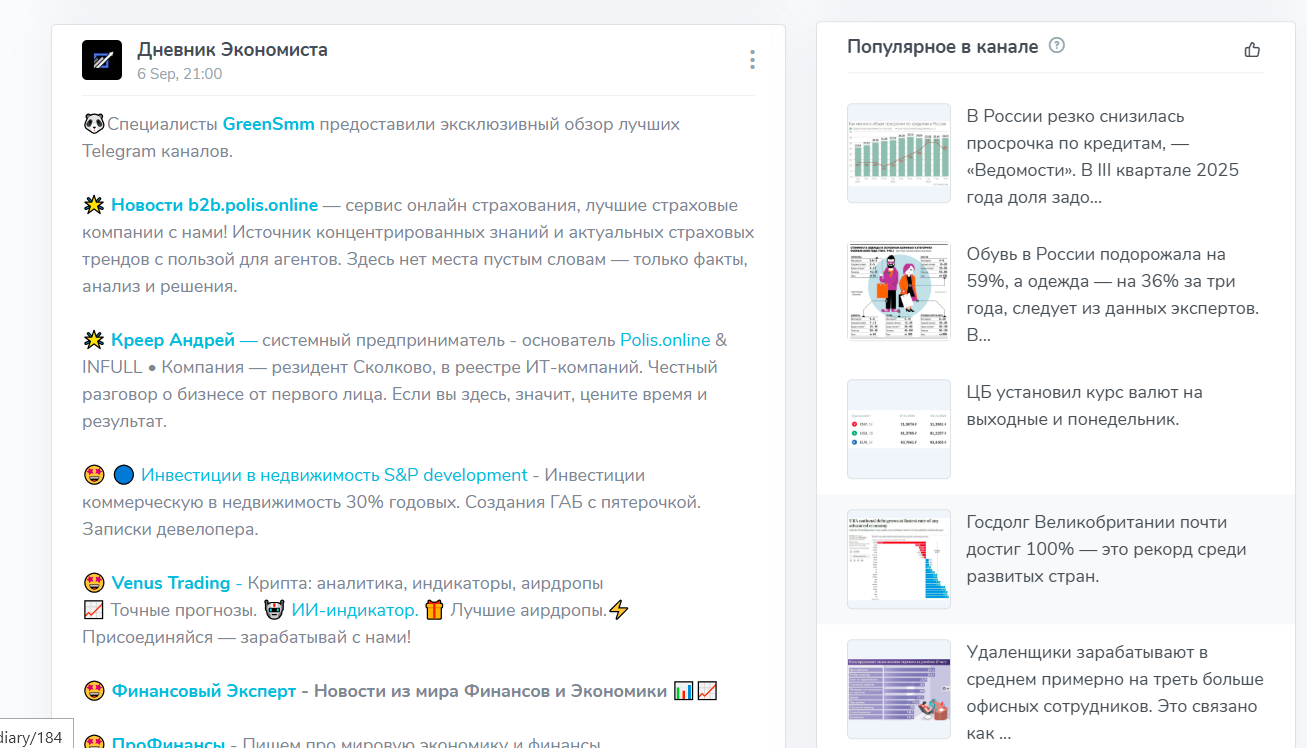Click the thumbs-up icon in the popular panel

(x=1252, y=48)
